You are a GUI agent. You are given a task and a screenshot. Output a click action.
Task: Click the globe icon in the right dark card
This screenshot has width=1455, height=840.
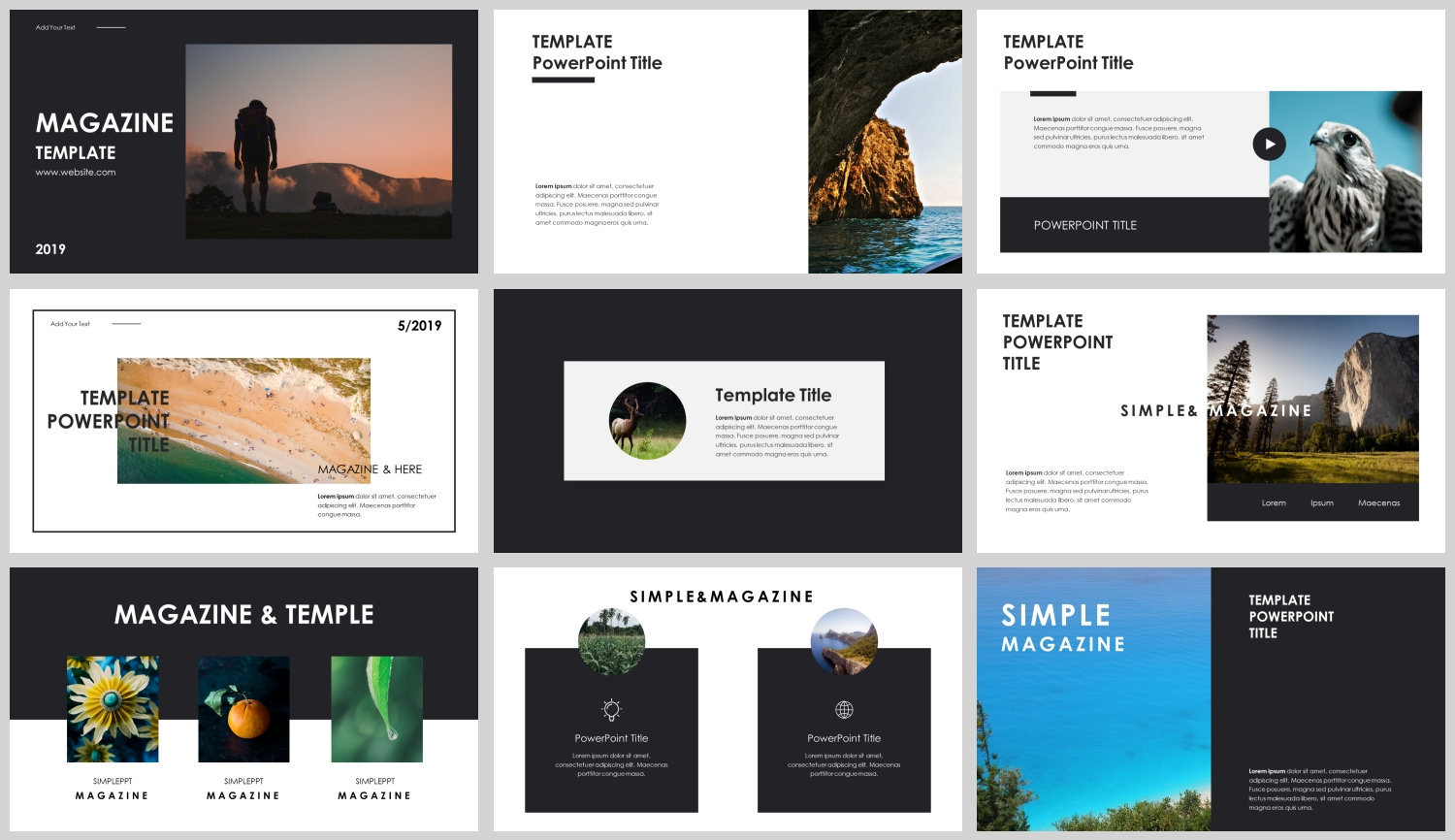pos(844,710)
